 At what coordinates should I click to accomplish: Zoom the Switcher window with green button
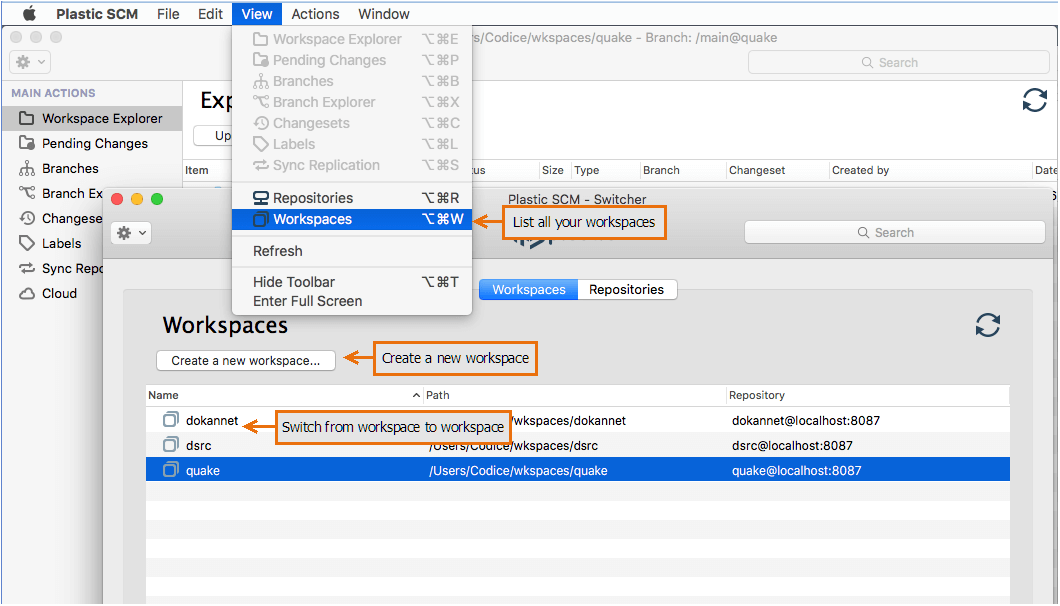[157, 199]
